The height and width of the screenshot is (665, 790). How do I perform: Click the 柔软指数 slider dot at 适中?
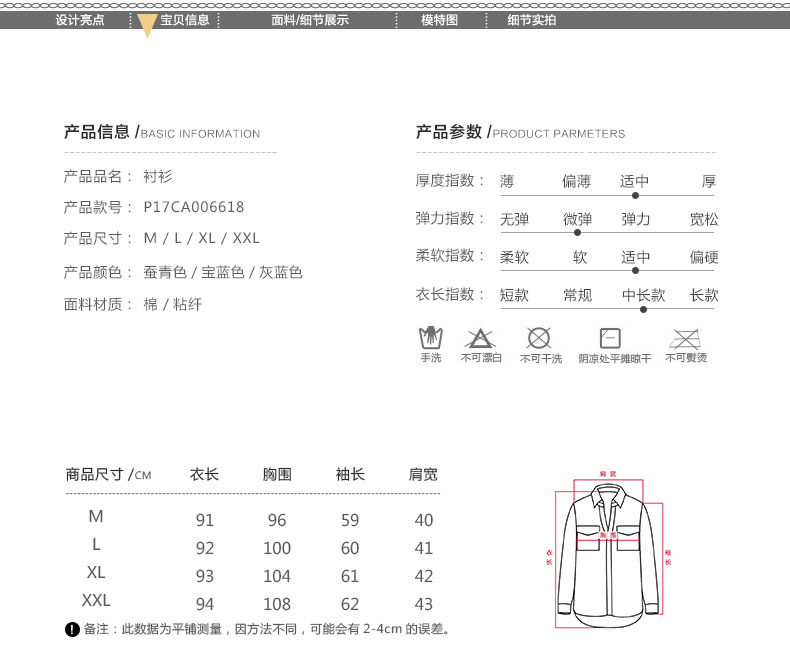click(x=635, y=271)
